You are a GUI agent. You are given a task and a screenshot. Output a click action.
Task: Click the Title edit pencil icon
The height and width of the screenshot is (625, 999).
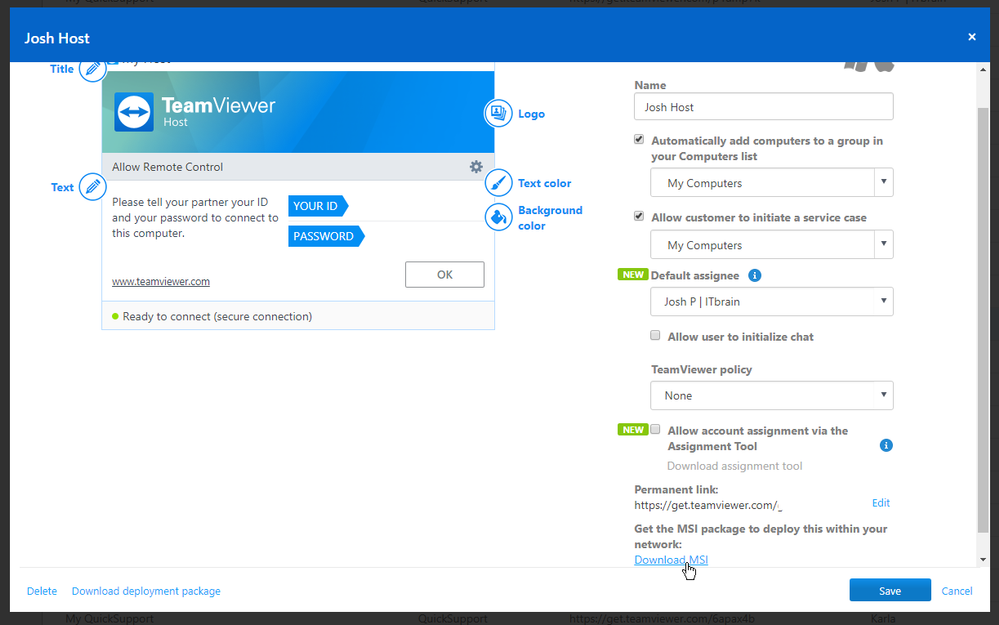pyautogui.click(x=92, y=69)
